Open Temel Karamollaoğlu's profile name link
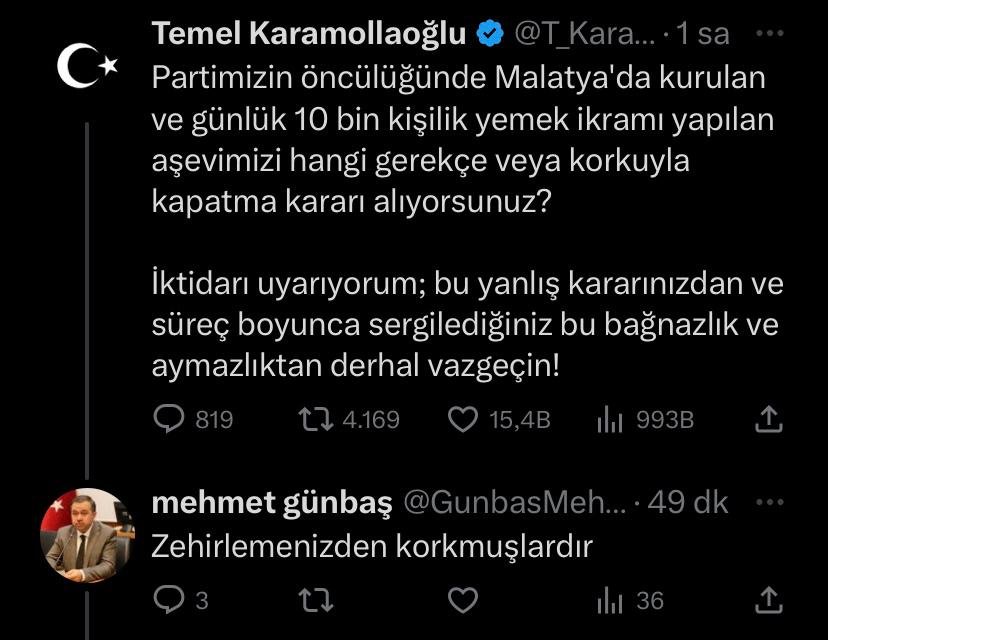1000x640 pixels. click(309, 33)
